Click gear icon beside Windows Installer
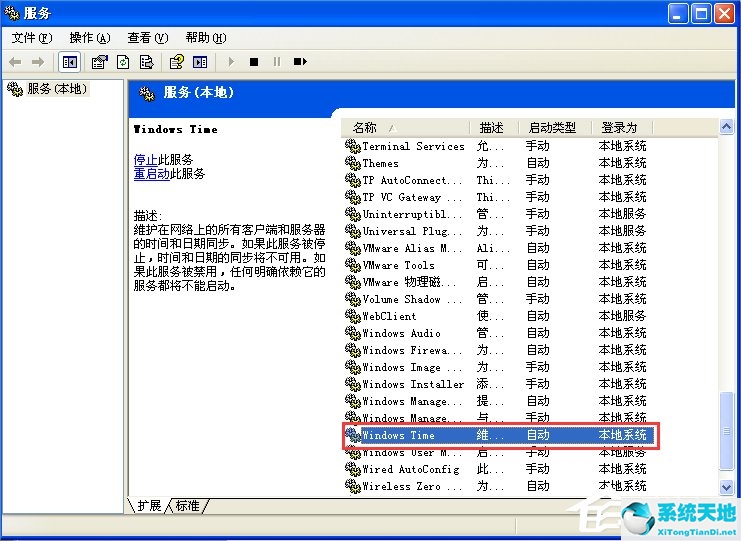Image resolution: width=741 pixels, height=541 pixels. tap(353, 384)
